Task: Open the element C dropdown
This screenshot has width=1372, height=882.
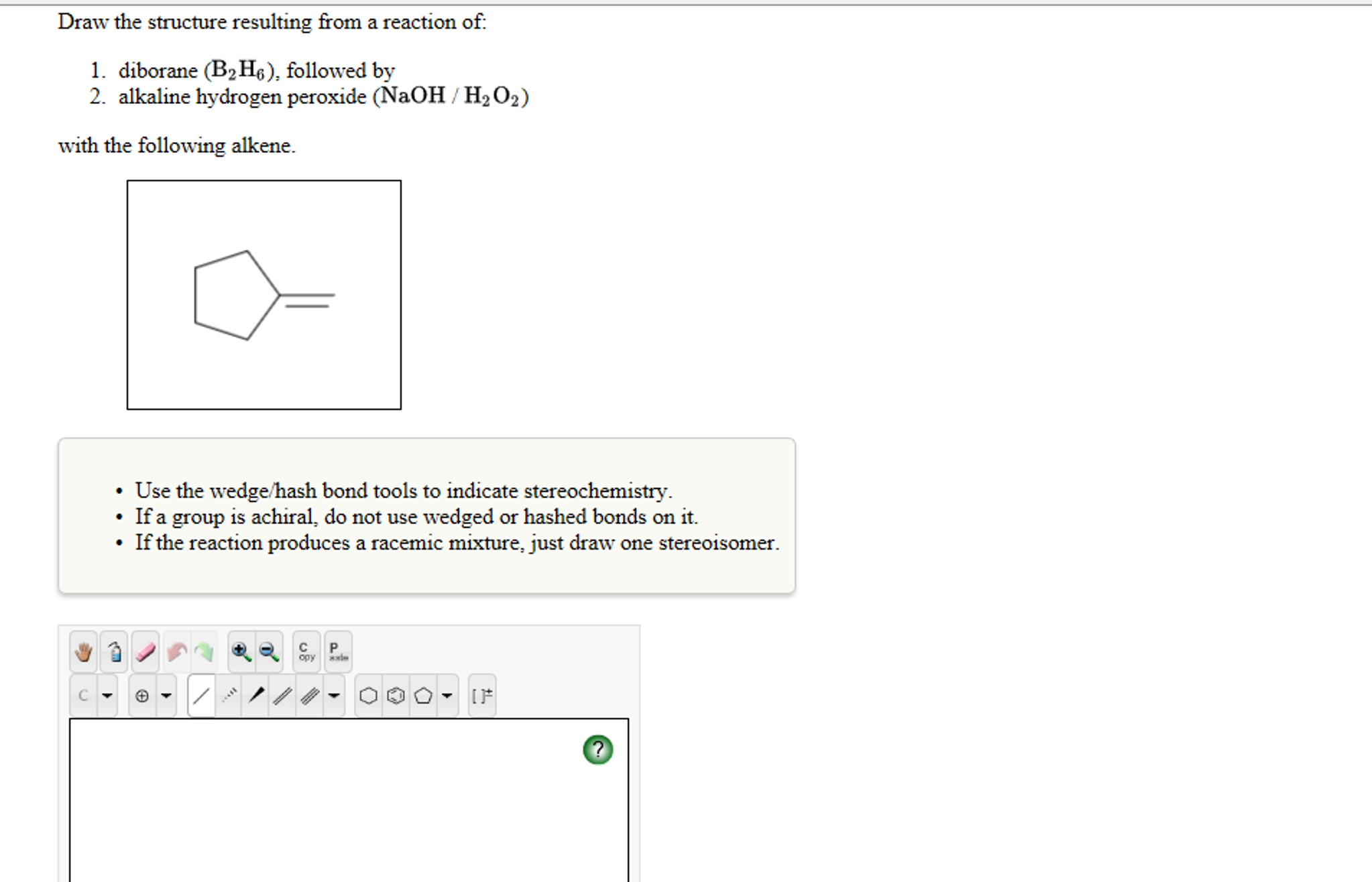Action: click(x=107, y=696)
